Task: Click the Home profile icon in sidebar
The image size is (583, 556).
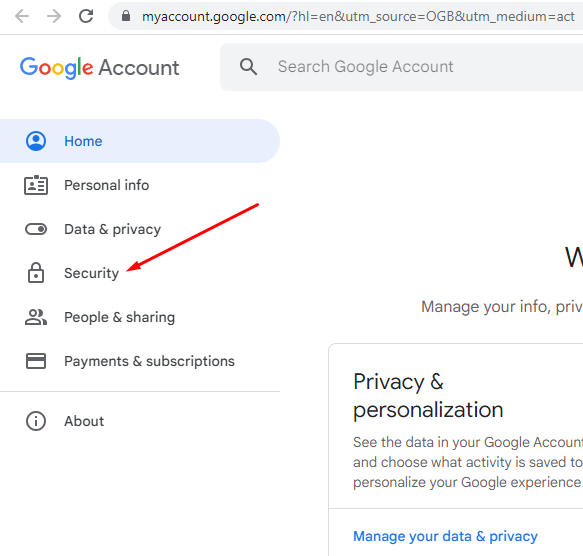Action: [36, 141]
